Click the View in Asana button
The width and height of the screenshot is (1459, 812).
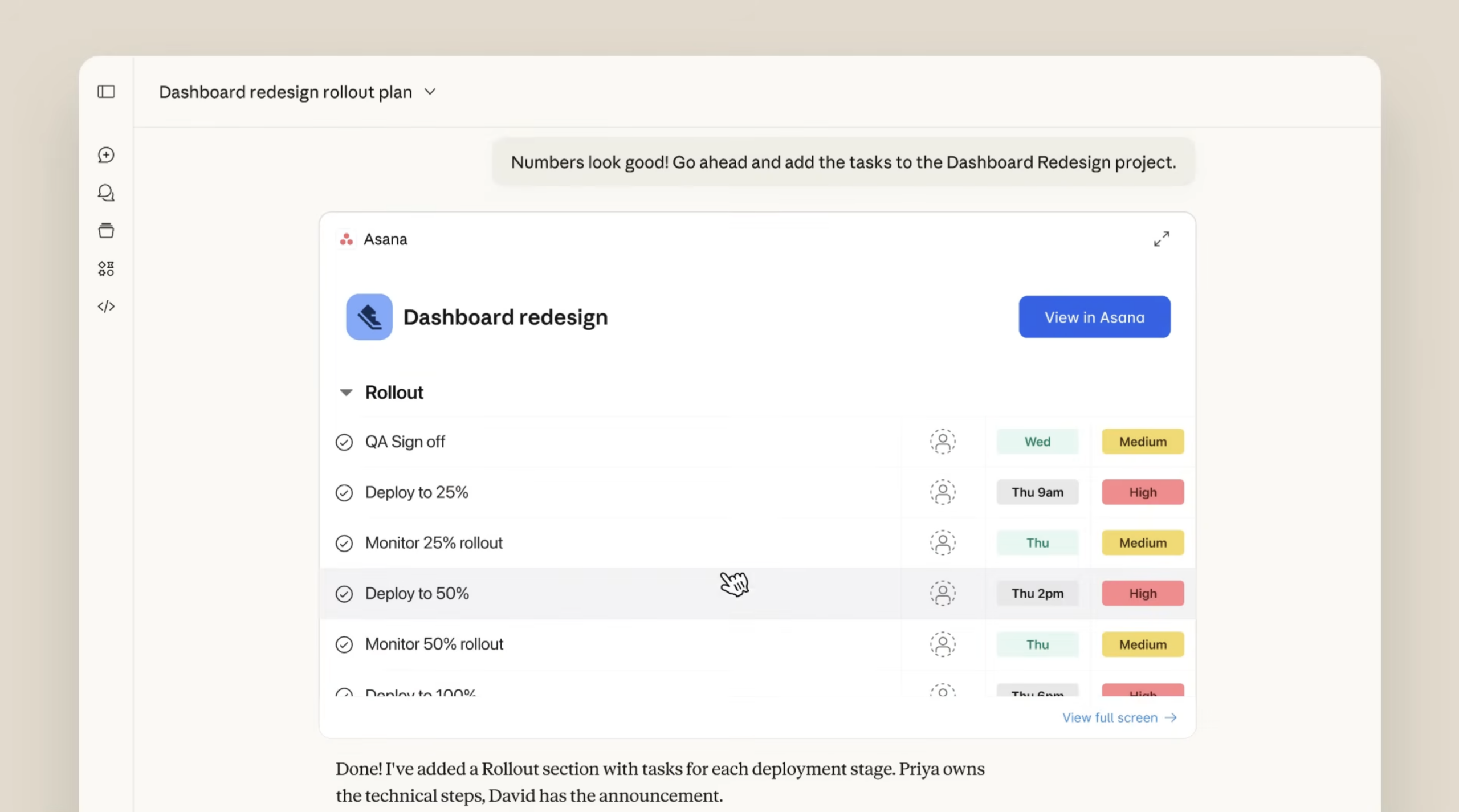1094,317
